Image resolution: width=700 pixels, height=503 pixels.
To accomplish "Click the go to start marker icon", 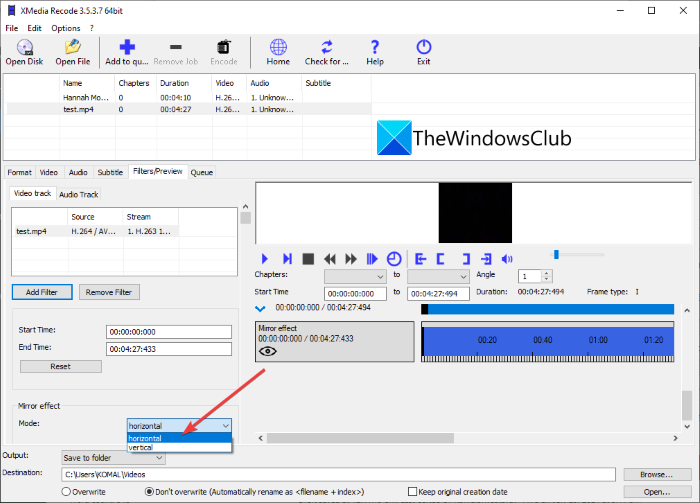I will 420,259.
